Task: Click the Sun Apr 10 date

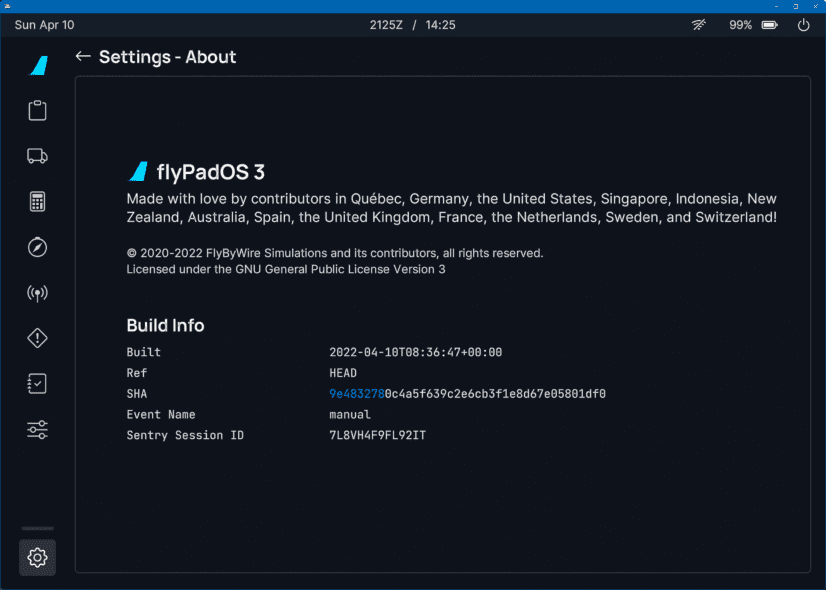Action: [44, 25]
